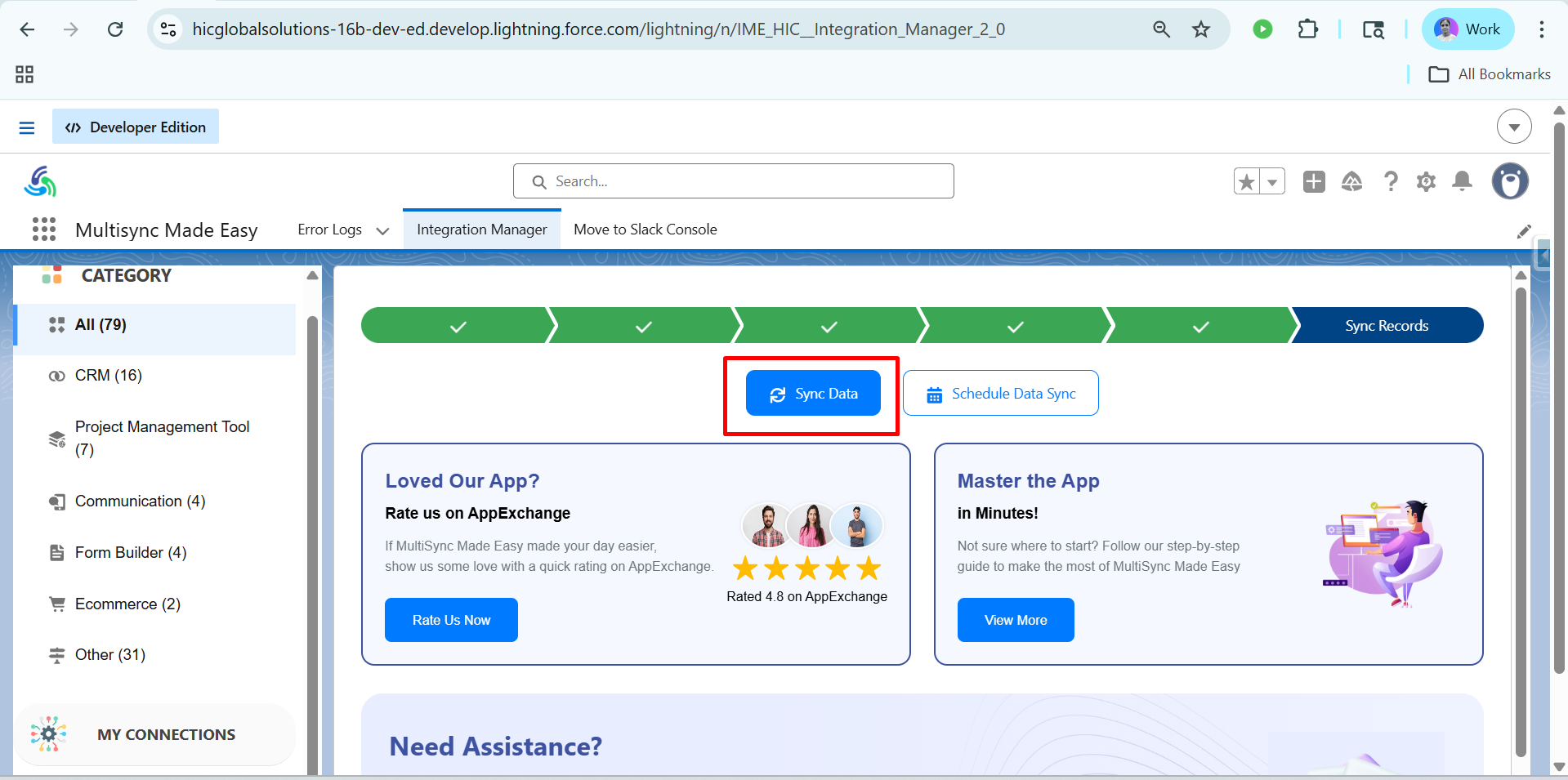The image size is (1568, 780).
Task: Click the Sync Data button
Action: point(813,393)
